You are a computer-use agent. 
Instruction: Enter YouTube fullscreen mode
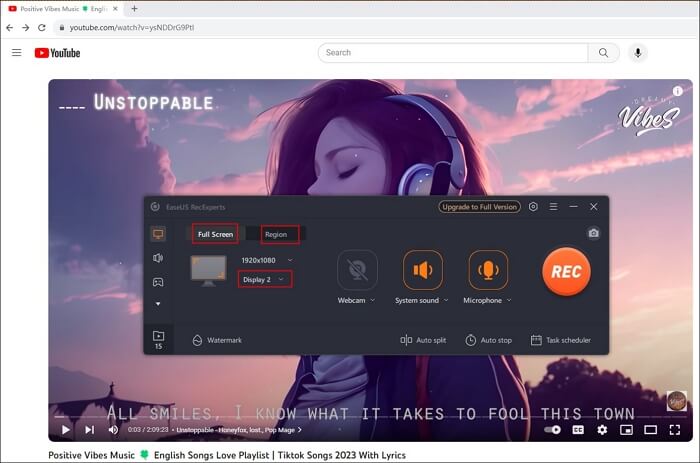675,430
